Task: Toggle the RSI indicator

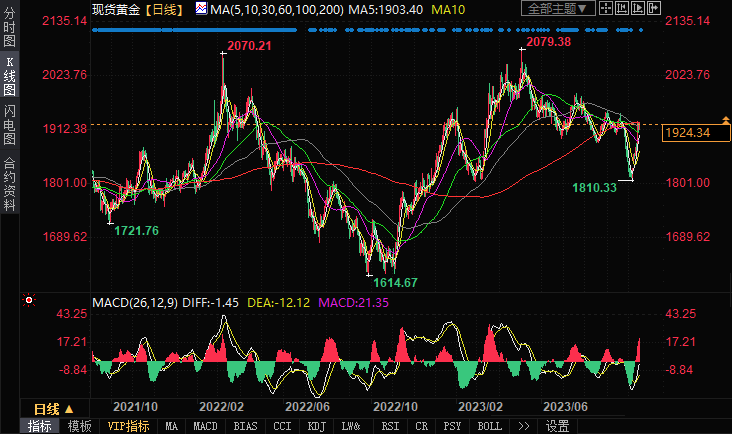Action: point(390,426)
